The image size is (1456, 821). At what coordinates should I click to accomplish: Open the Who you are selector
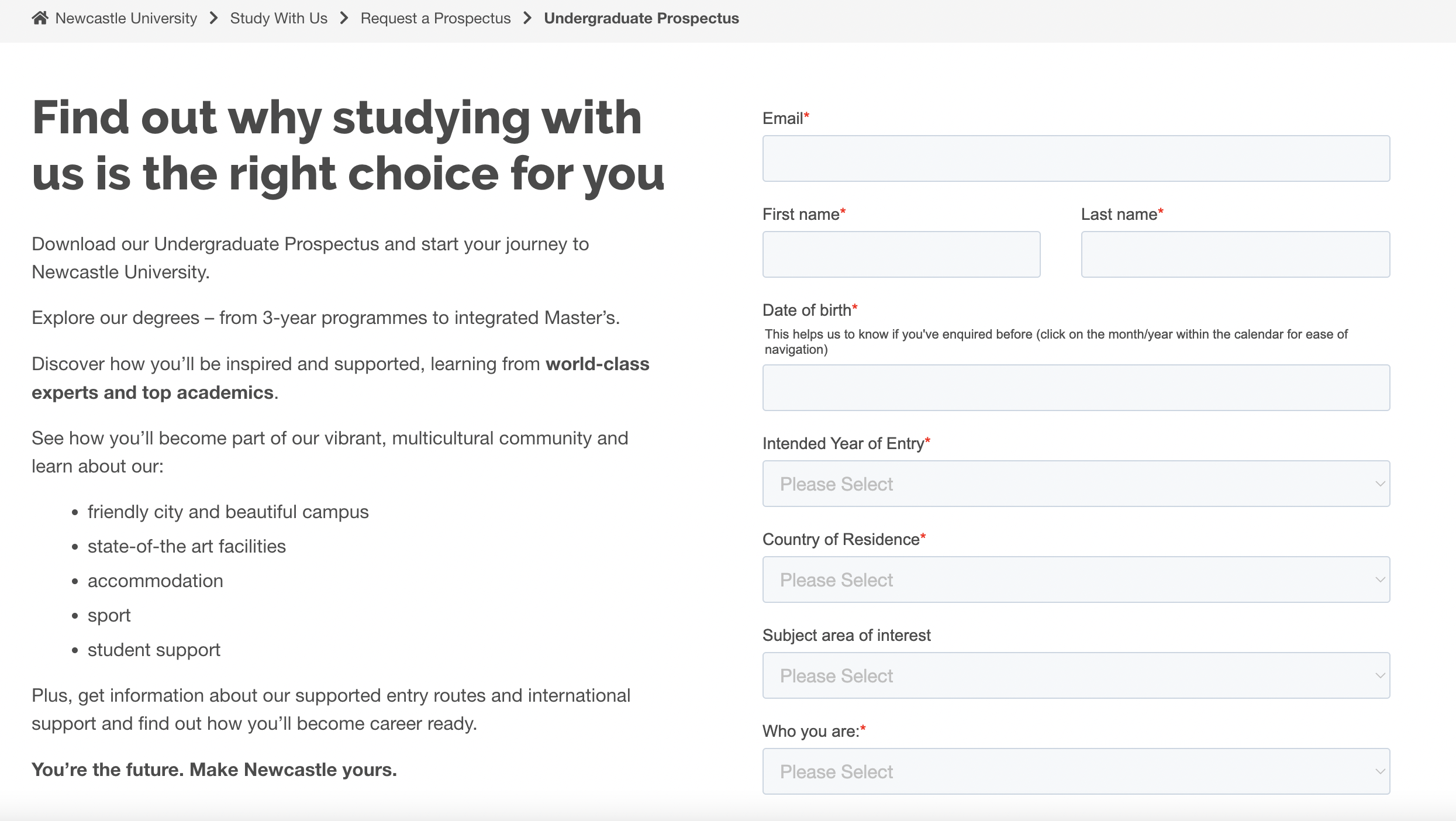click(x=1076, y=771)
